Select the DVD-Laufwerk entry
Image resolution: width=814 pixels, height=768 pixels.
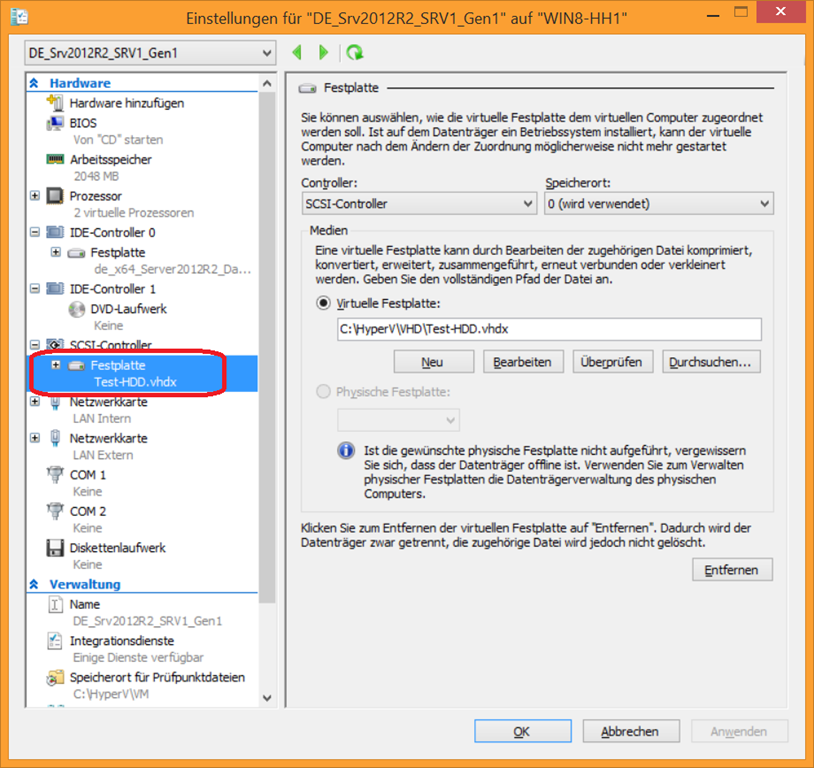[128, 309]
